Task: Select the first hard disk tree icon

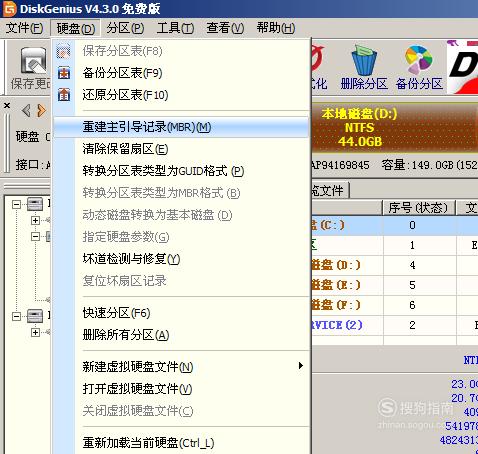Action: [35, 204]
